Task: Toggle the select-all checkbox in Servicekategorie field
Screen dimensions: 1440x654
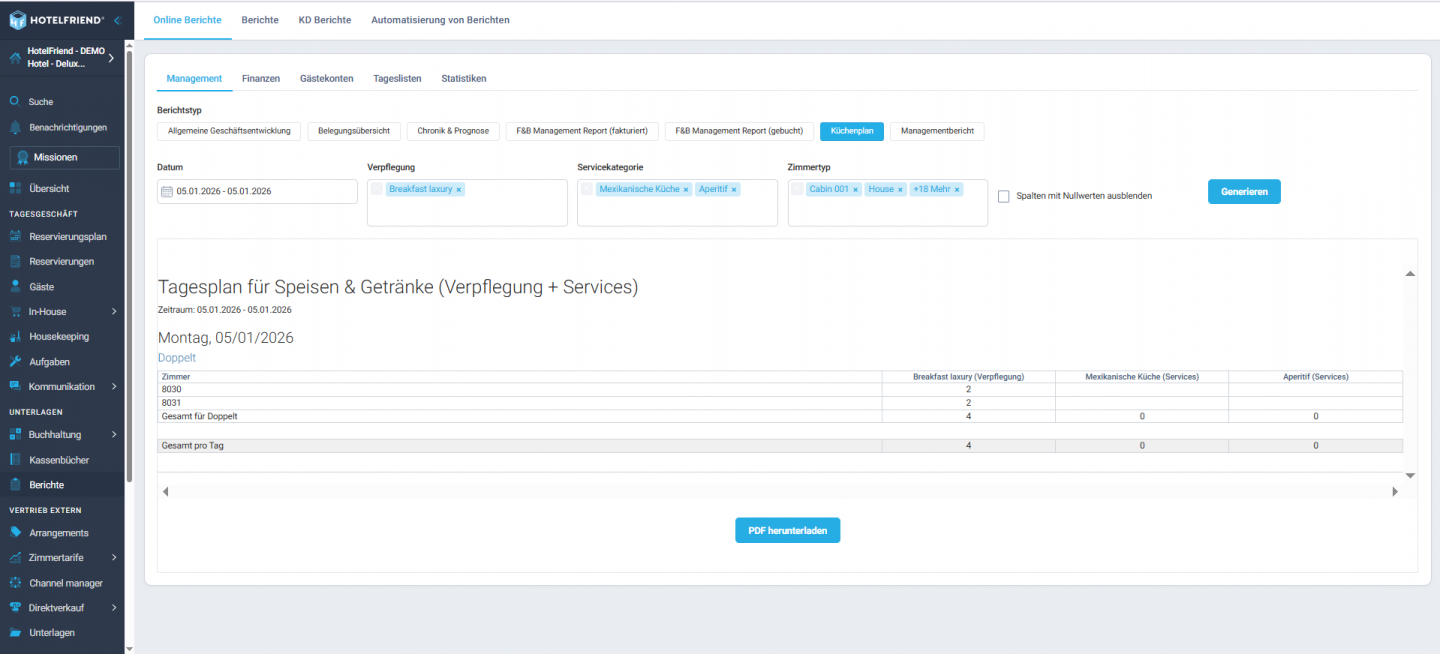Action: (587, 189)
